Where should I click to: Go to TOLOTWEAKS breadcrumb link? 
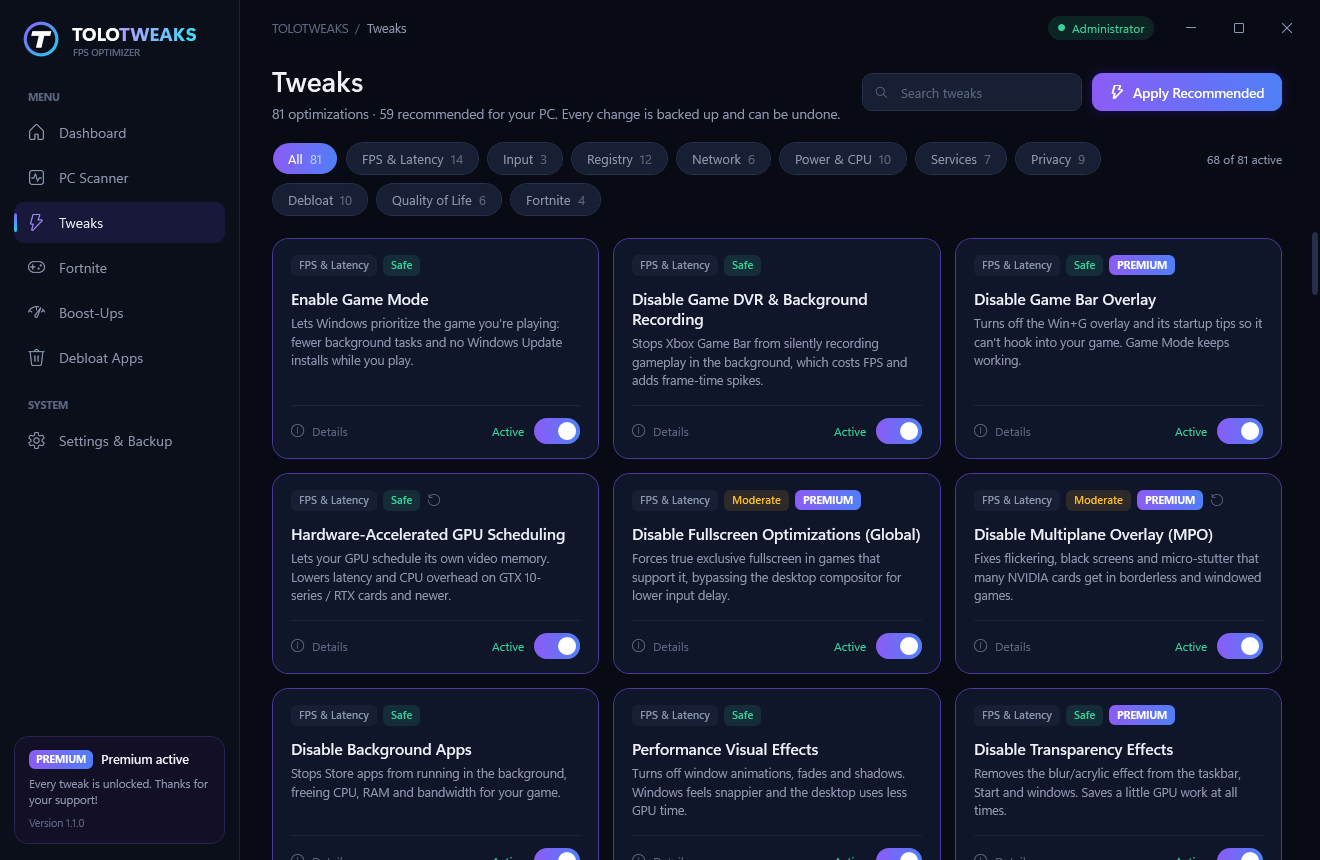tap(310, 29)
